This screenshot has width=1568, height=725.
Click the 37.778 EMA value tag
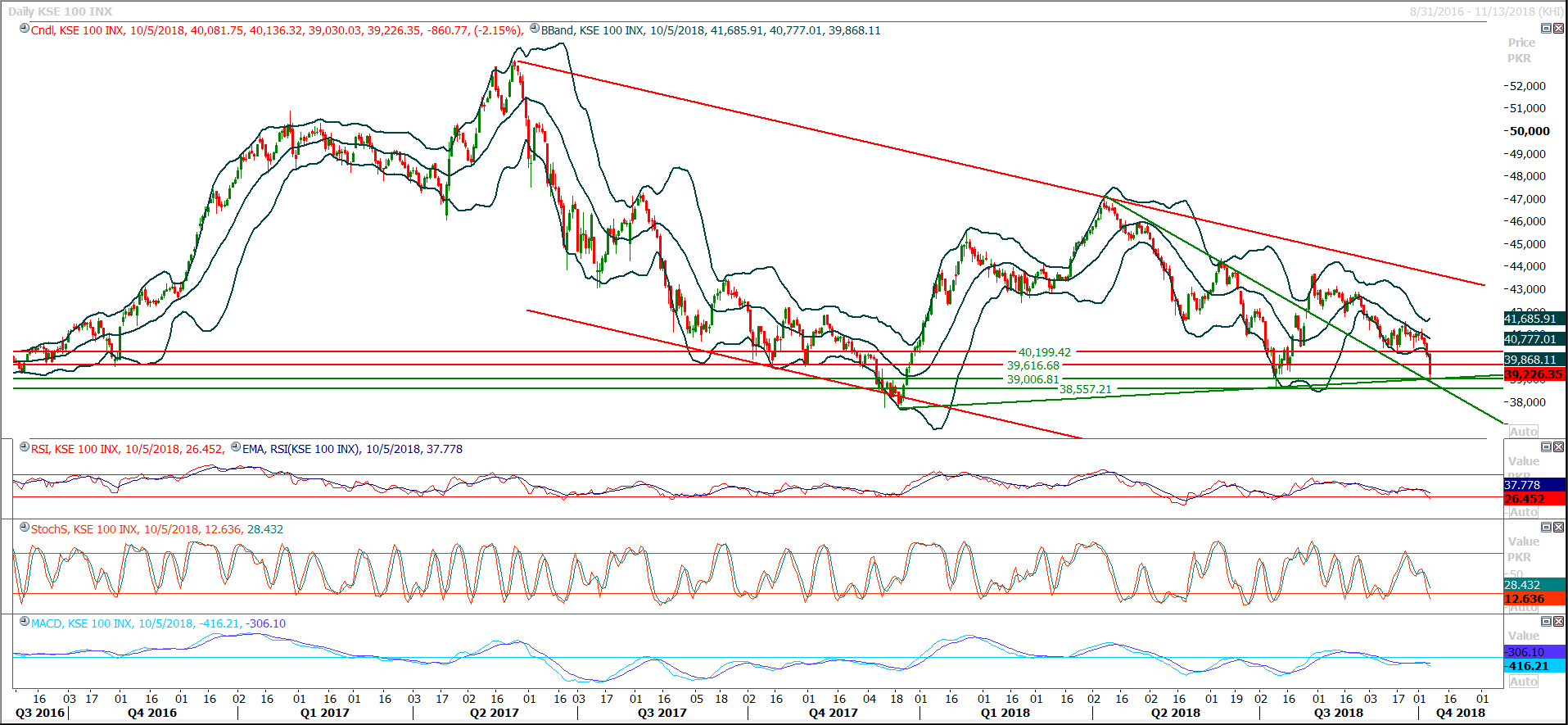point(1535,485)
